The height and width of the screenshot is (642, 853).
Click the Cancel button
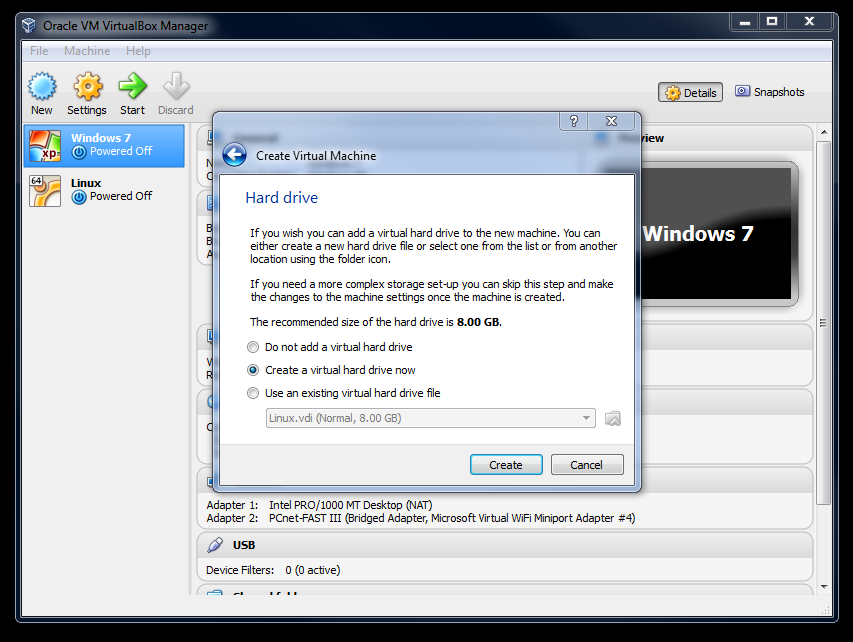click(587, 465)
